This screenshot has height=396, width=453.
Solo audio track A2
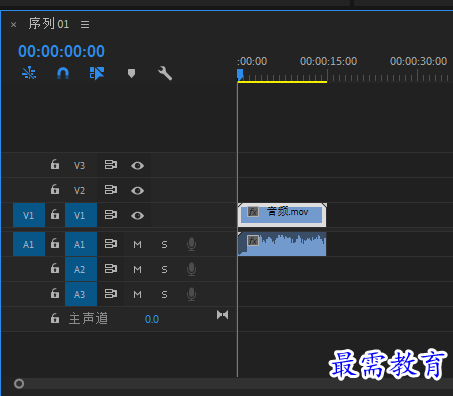(x=164, y=269)
